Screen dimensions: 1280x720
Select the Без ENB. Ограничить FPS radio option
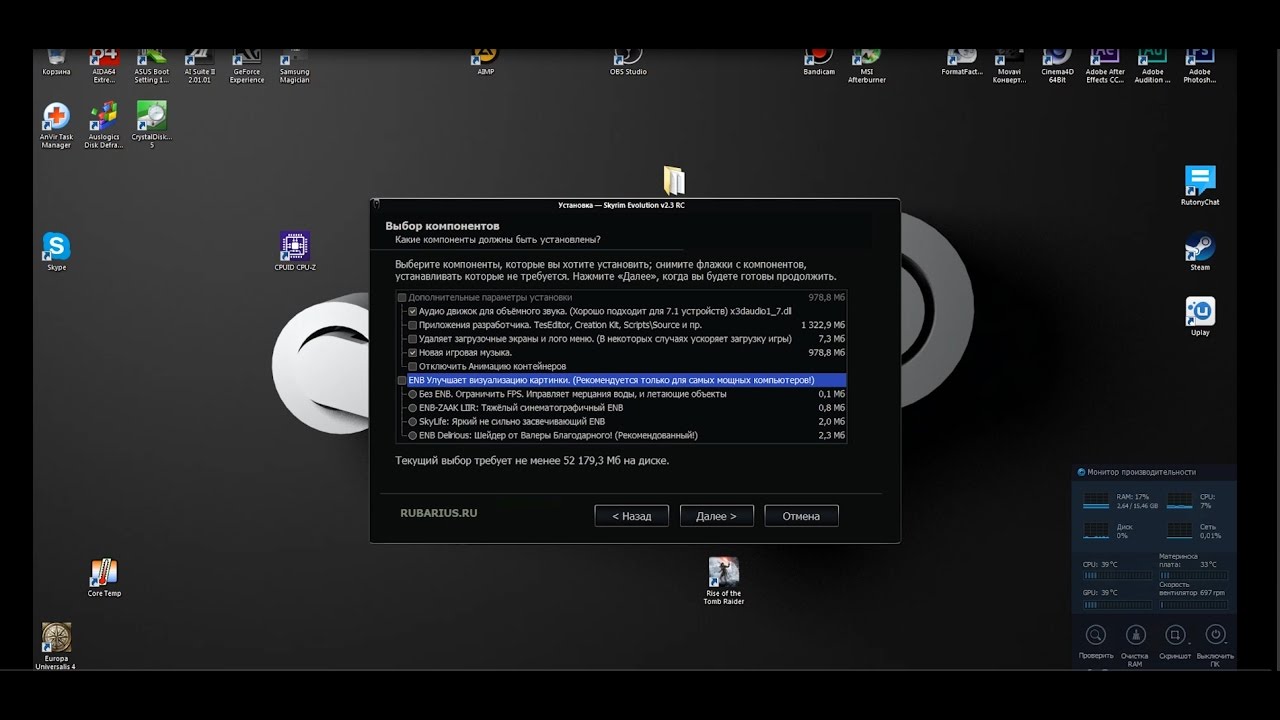pyautogui.click(x=413, y=394)
